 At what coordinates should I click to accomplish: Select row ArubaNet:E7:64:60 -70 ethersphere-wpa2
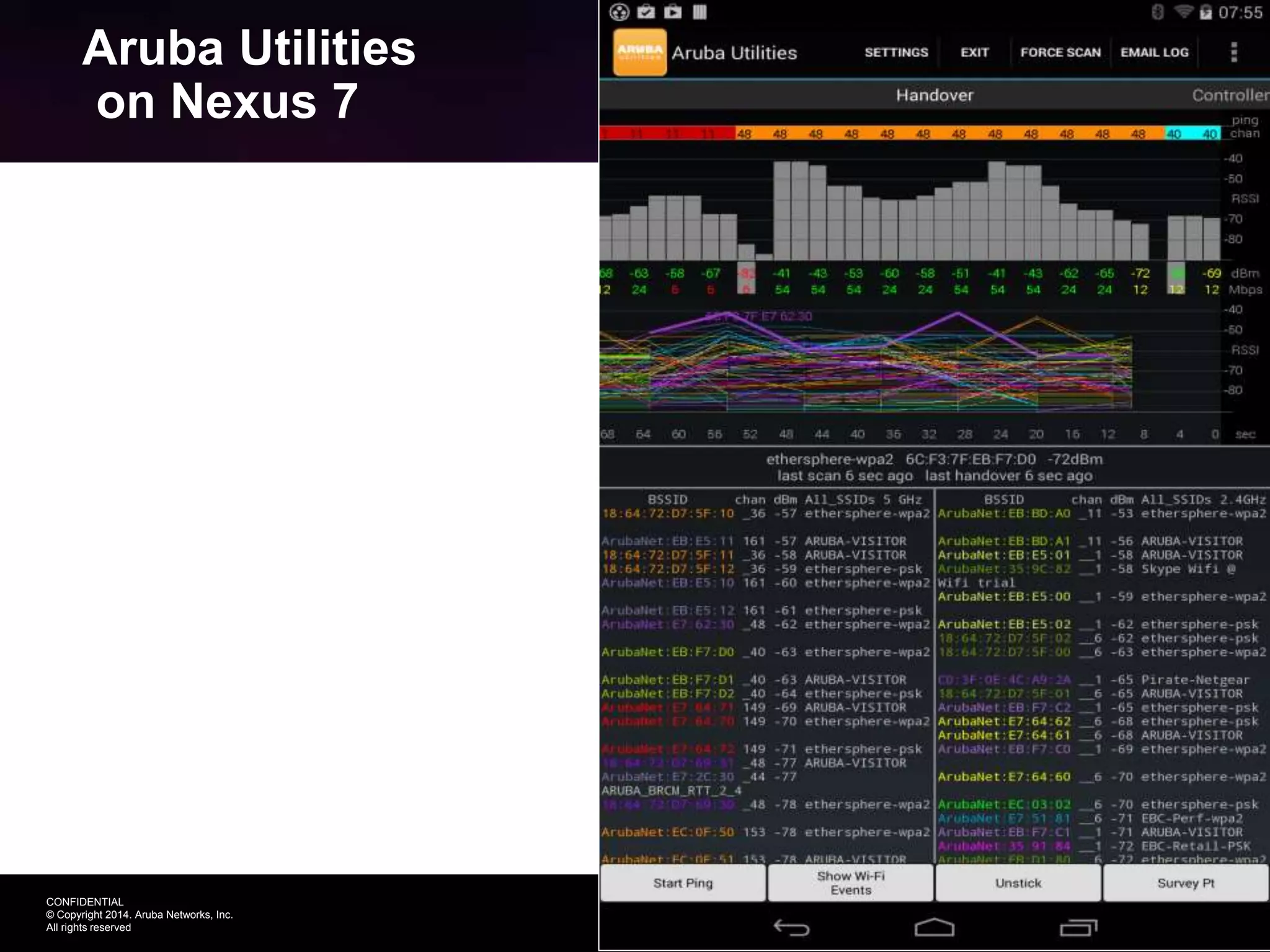pos(1102,777)
